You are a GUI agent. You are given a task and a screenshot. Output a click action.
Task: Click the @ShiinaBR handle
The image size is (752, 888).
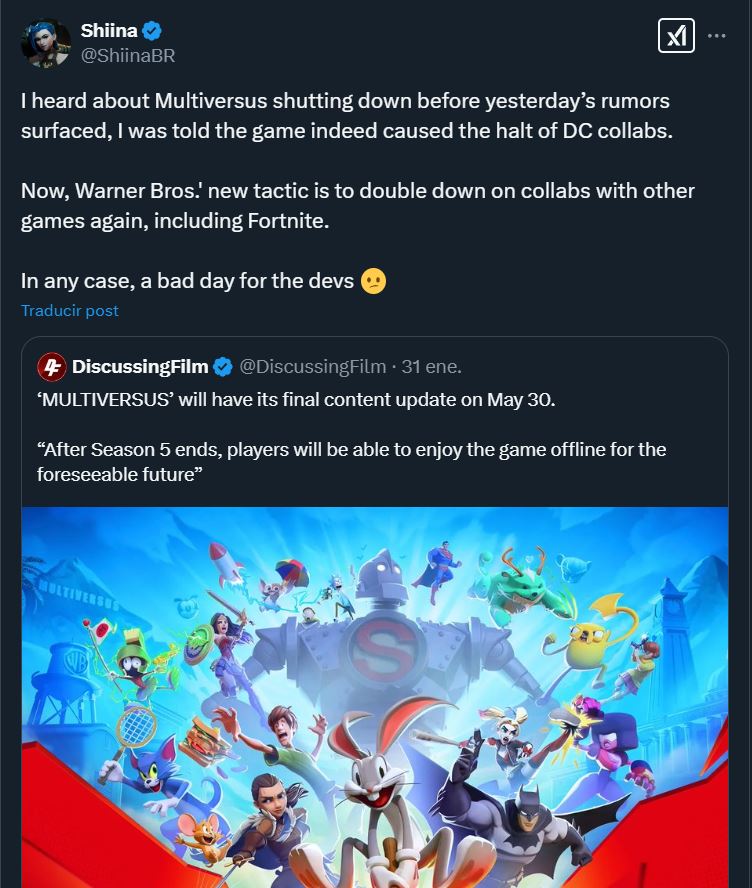[127, 56]
